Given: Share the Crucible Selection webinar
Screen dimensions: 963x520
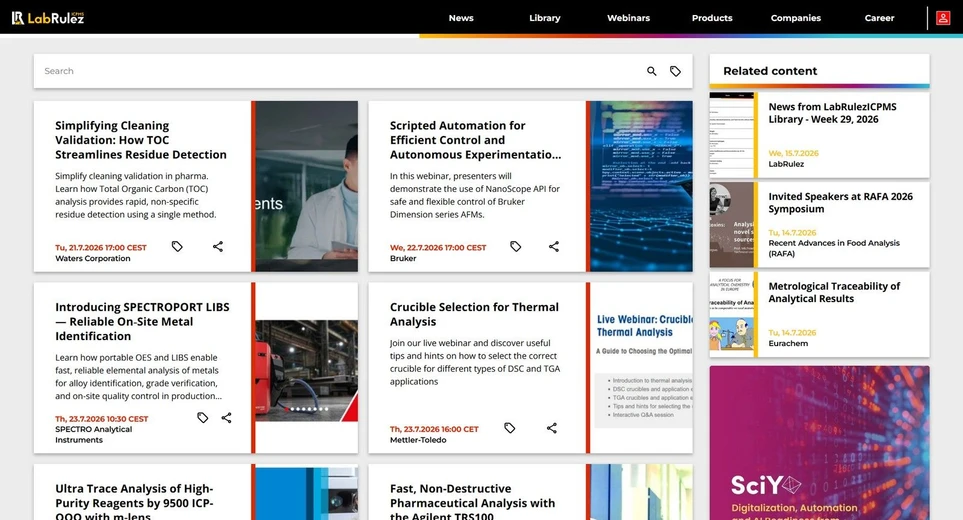Looking at the screenshot, I should (x=552, y=428).
